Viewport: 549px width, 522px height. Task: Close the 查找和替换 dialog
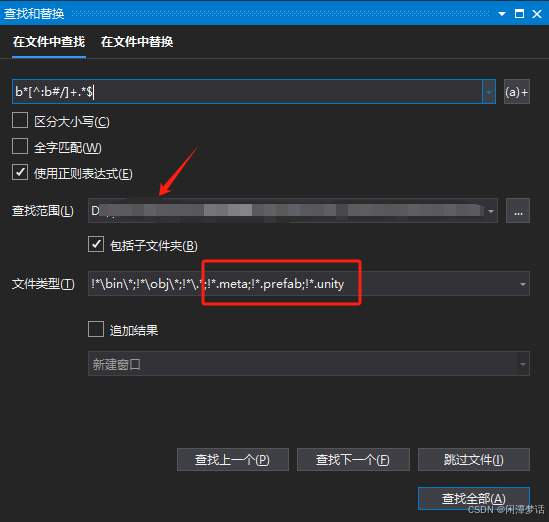pyautogui.click(x=537, y=14)
